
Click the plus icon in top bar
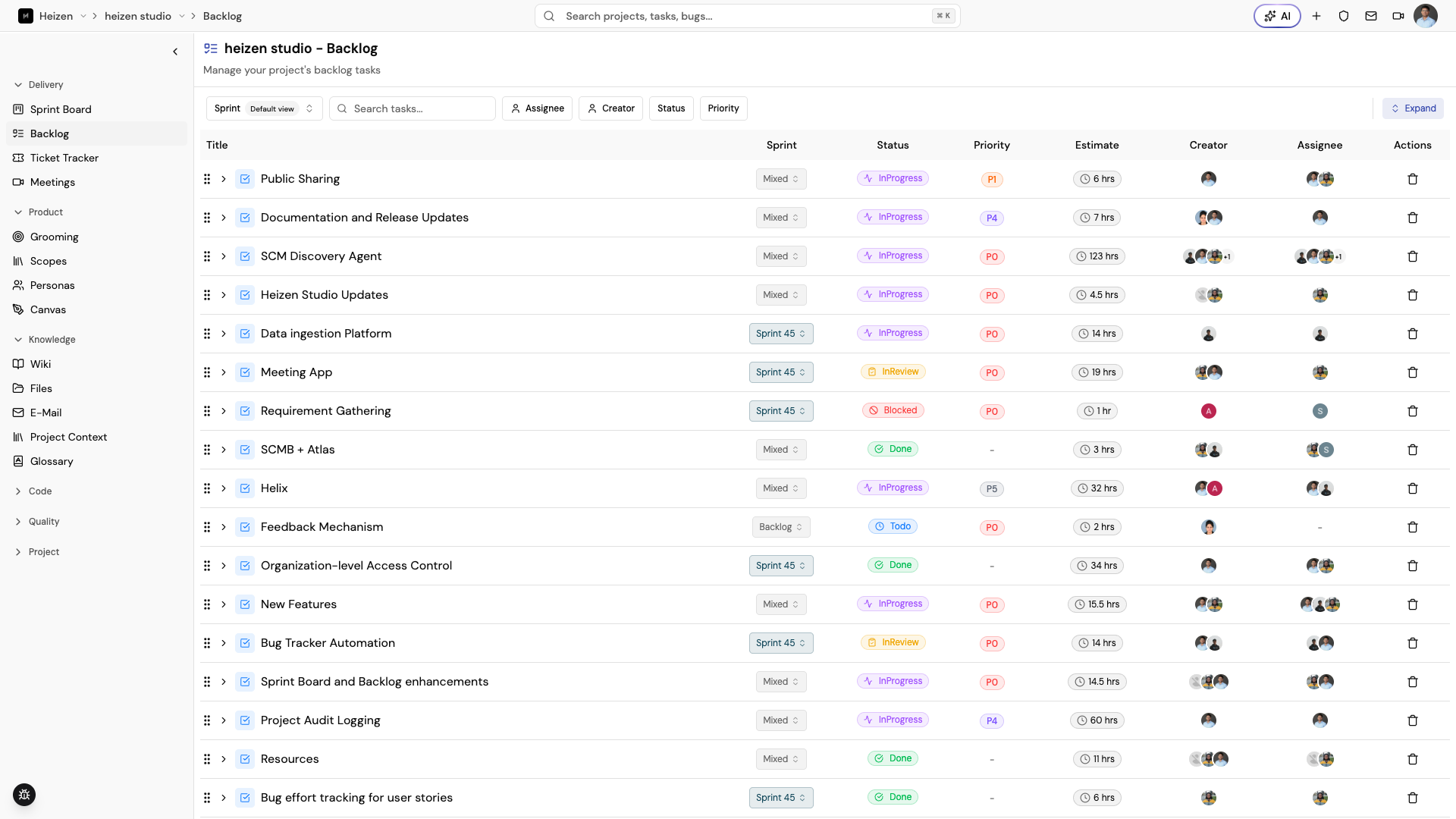tap(1316, 16)
